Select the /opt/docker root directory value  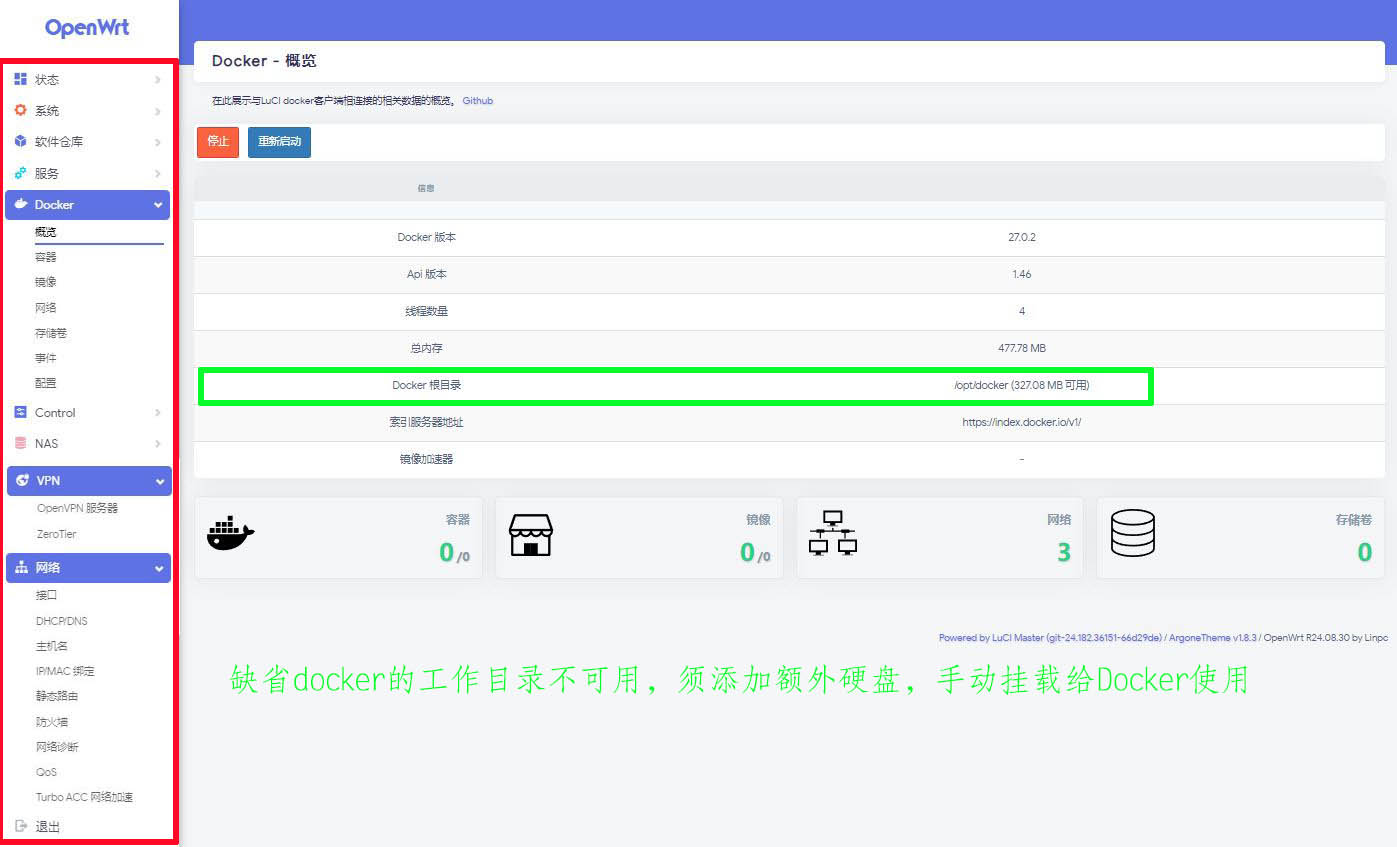[1022, 385]
